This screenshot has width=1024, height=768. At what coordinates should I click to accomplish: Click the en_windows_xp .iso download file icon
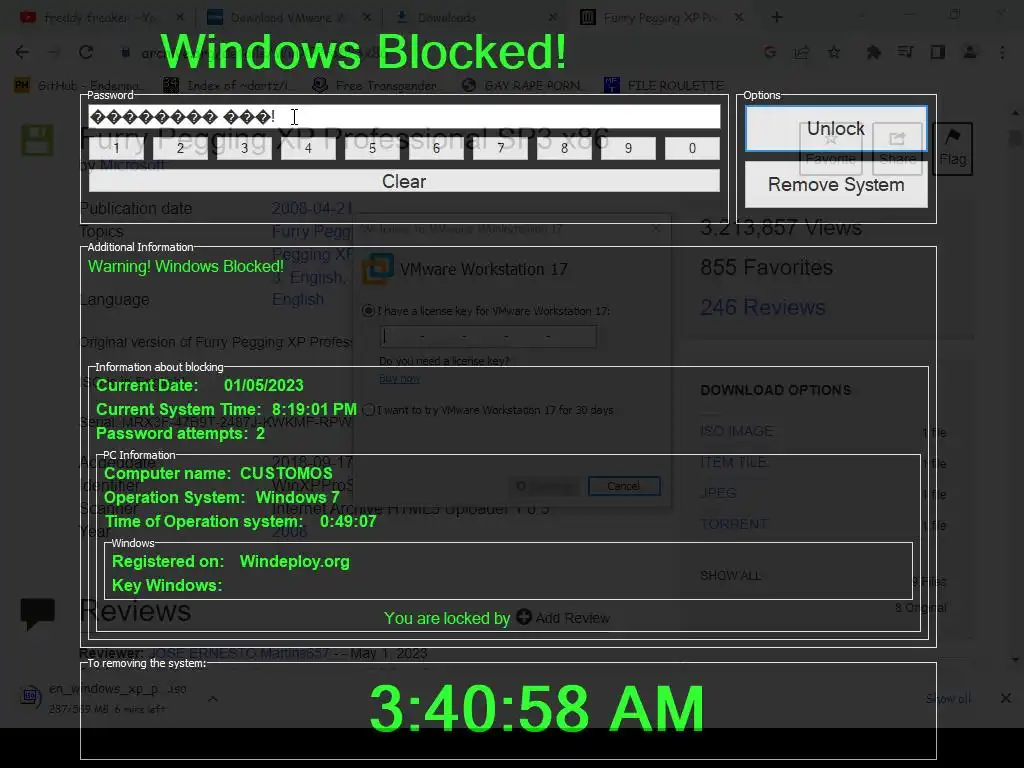coord(30,697)
